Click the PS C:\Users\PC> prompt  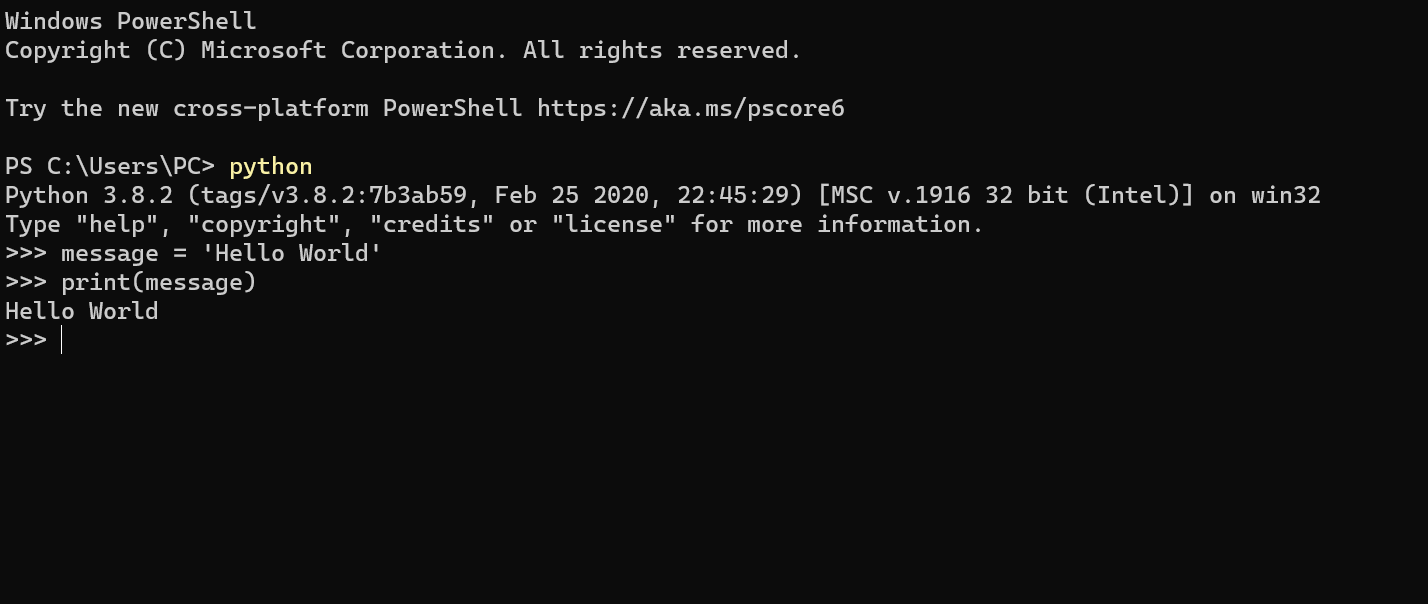click(110, 166)
